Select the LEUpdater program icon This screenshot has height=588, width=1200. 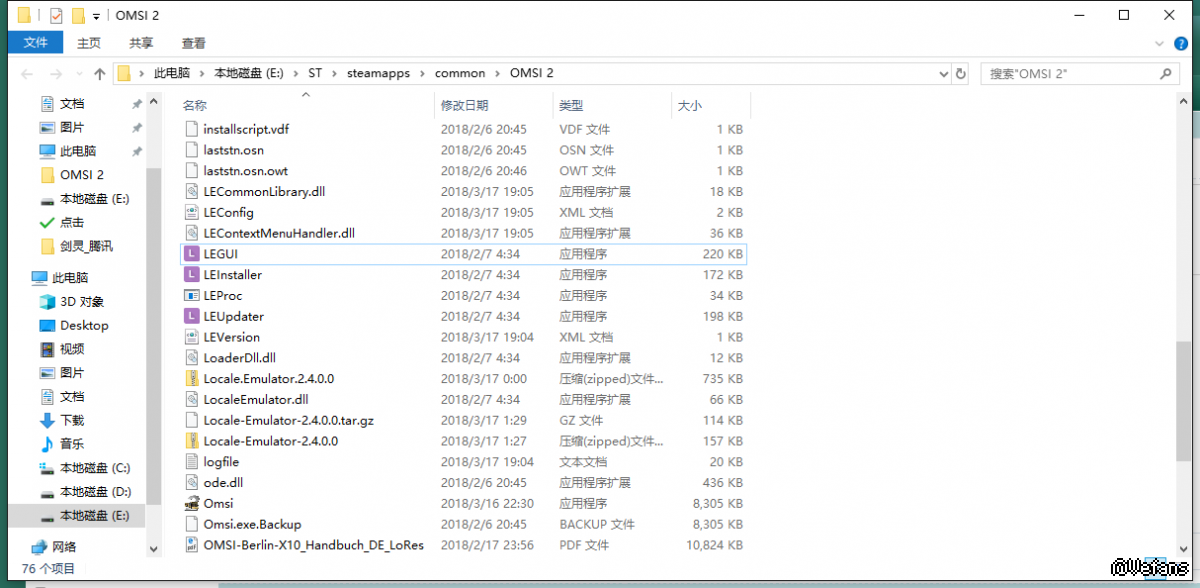(x=194, y=316)
